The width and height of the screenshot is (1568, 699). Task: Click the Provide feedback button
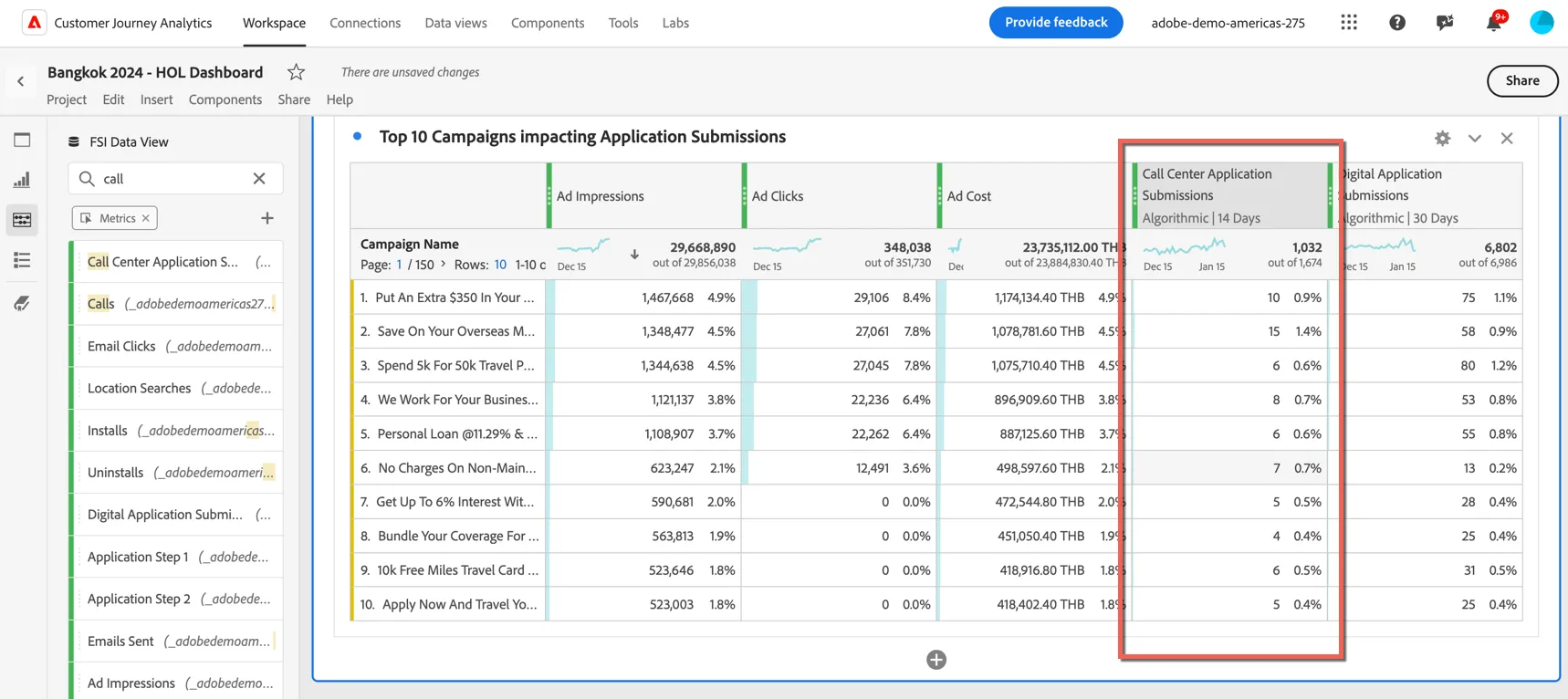point(1056,23)
